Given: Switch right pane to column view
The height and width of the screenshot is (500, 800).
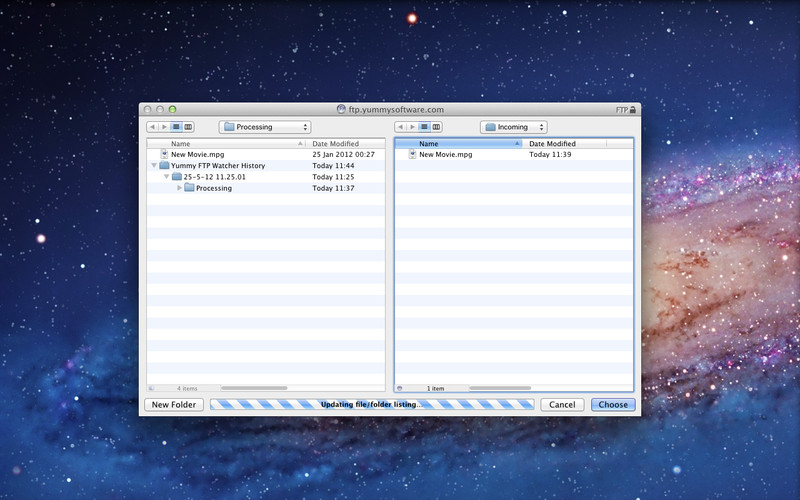Looking at the screenshot, I should pyautogui.click(x=435, y=127).
